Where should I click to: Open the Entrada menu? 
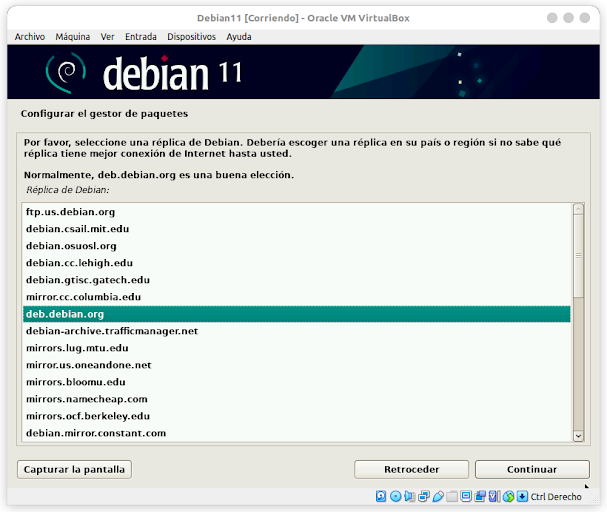click(x=141, y=37)
